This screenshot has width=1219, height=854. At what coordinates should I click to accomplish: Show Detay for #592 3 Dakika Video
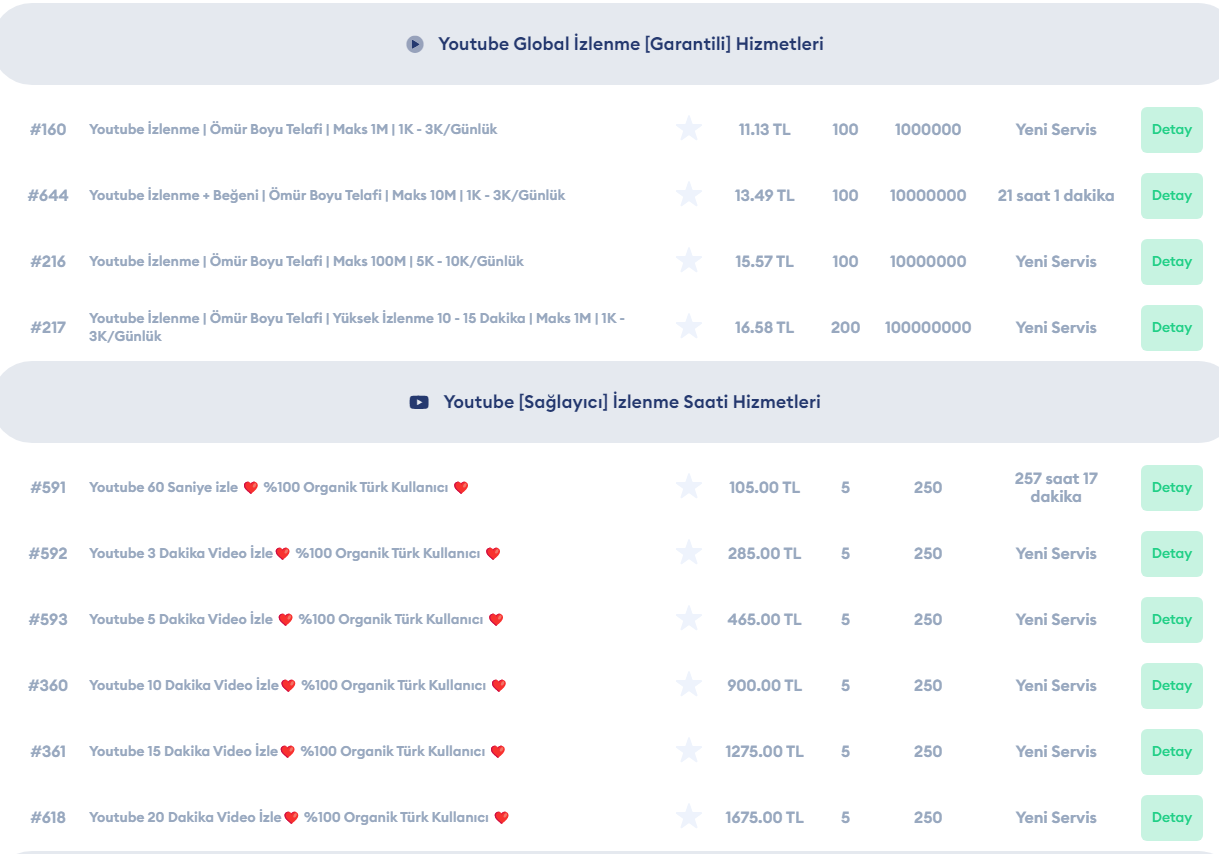1171,554
